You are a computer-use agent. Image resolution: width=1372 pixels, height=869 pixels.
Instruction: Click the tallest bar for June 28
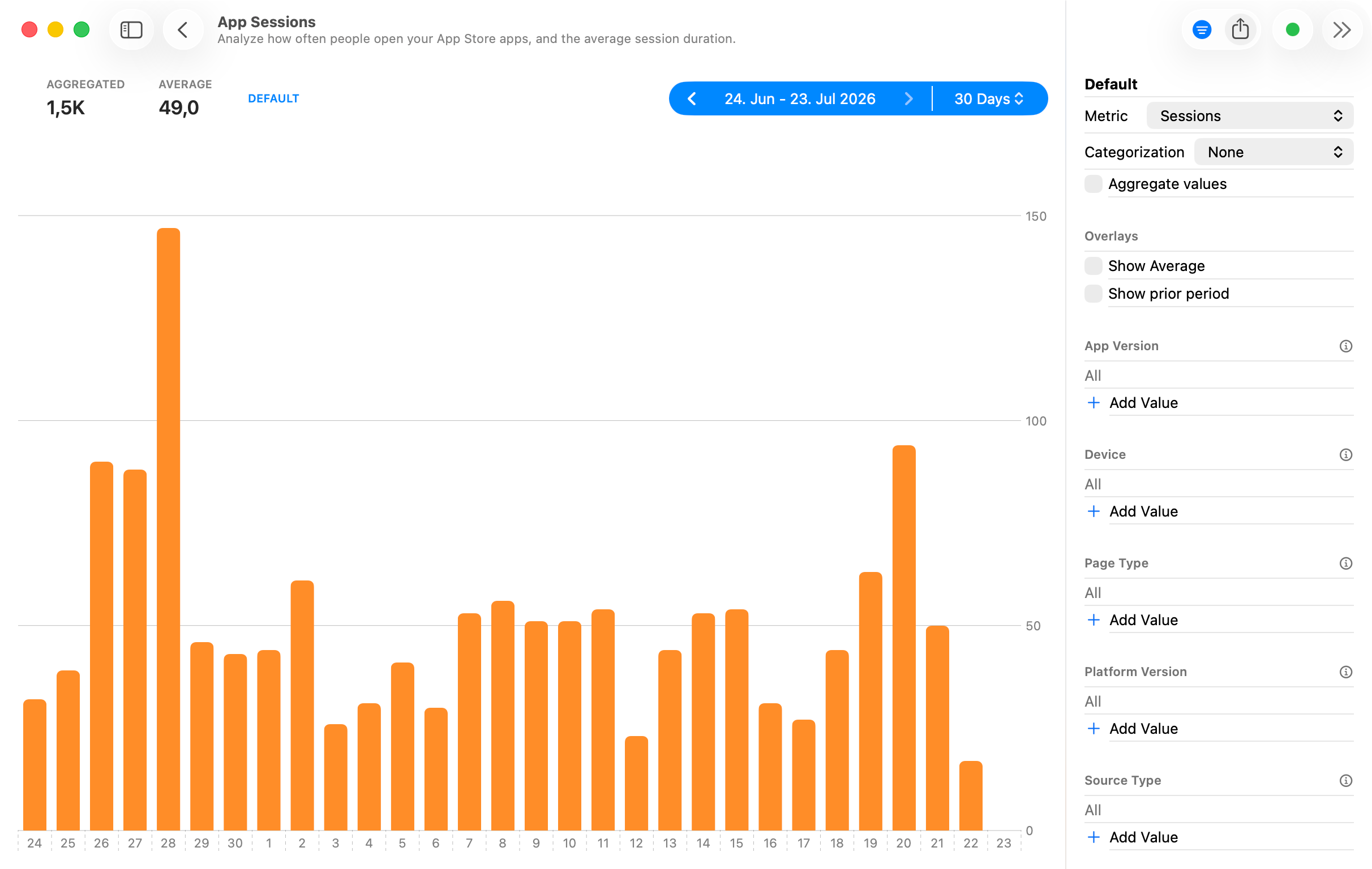point(168,529)
